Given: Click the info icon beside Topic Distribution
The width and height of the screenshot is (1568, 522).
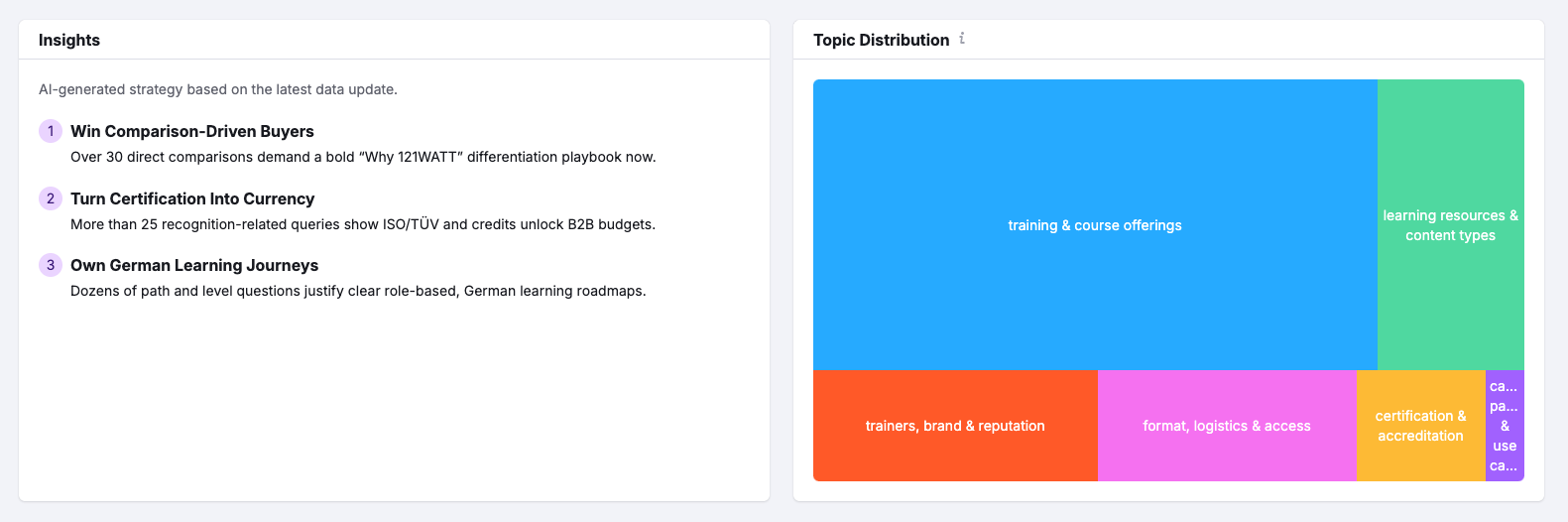Looking at the screenshot, I should (962, 39).
